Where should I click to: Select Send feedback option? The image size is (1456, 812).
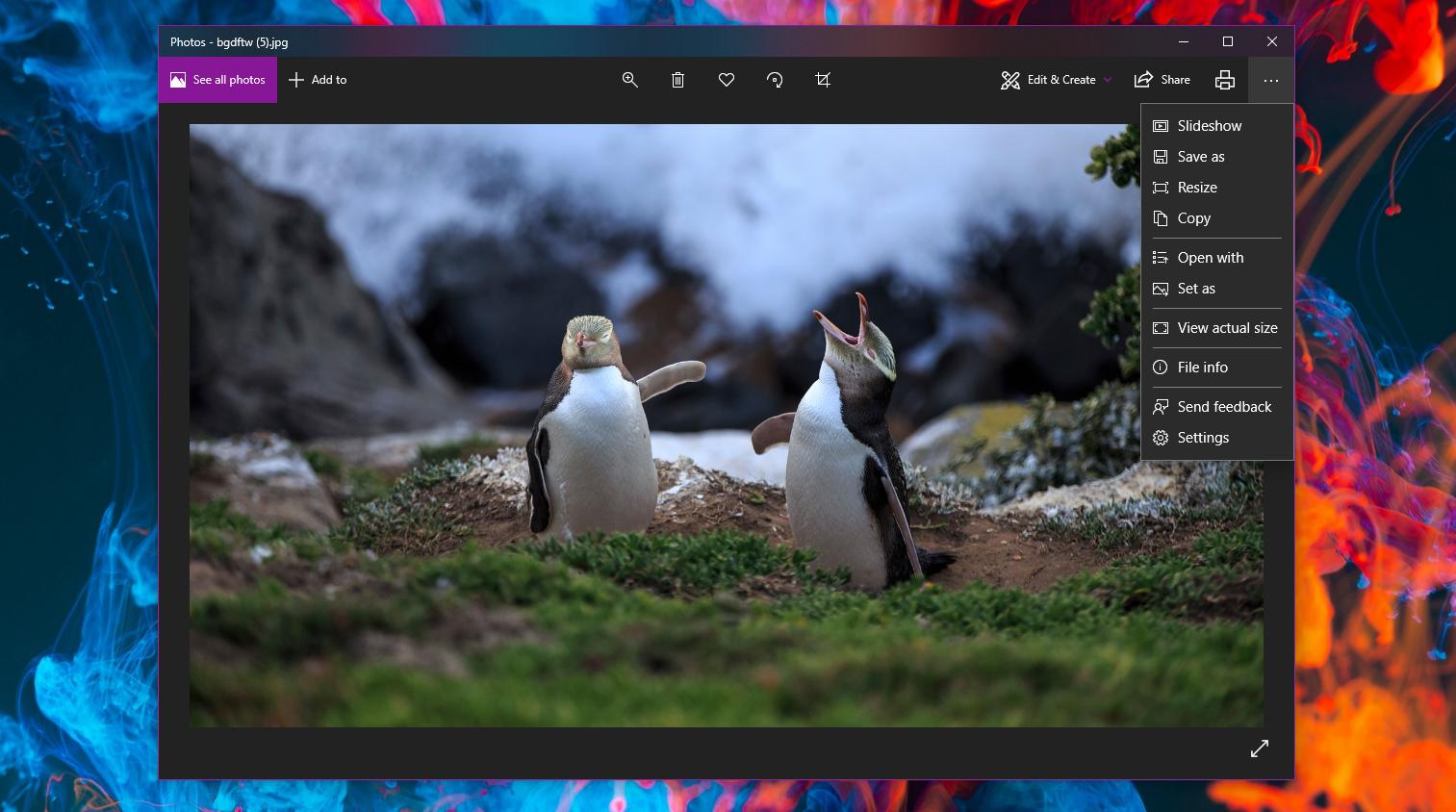(x=1217, y=407)
